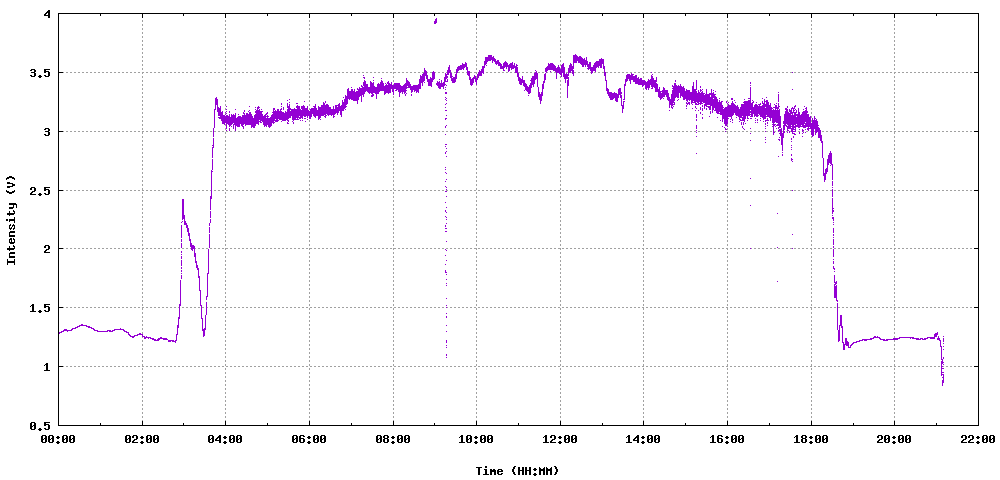The height and width of the screenshot is (480, 1000).
Task: Click the 12:00 time axis label
Action: pos(560,439)
